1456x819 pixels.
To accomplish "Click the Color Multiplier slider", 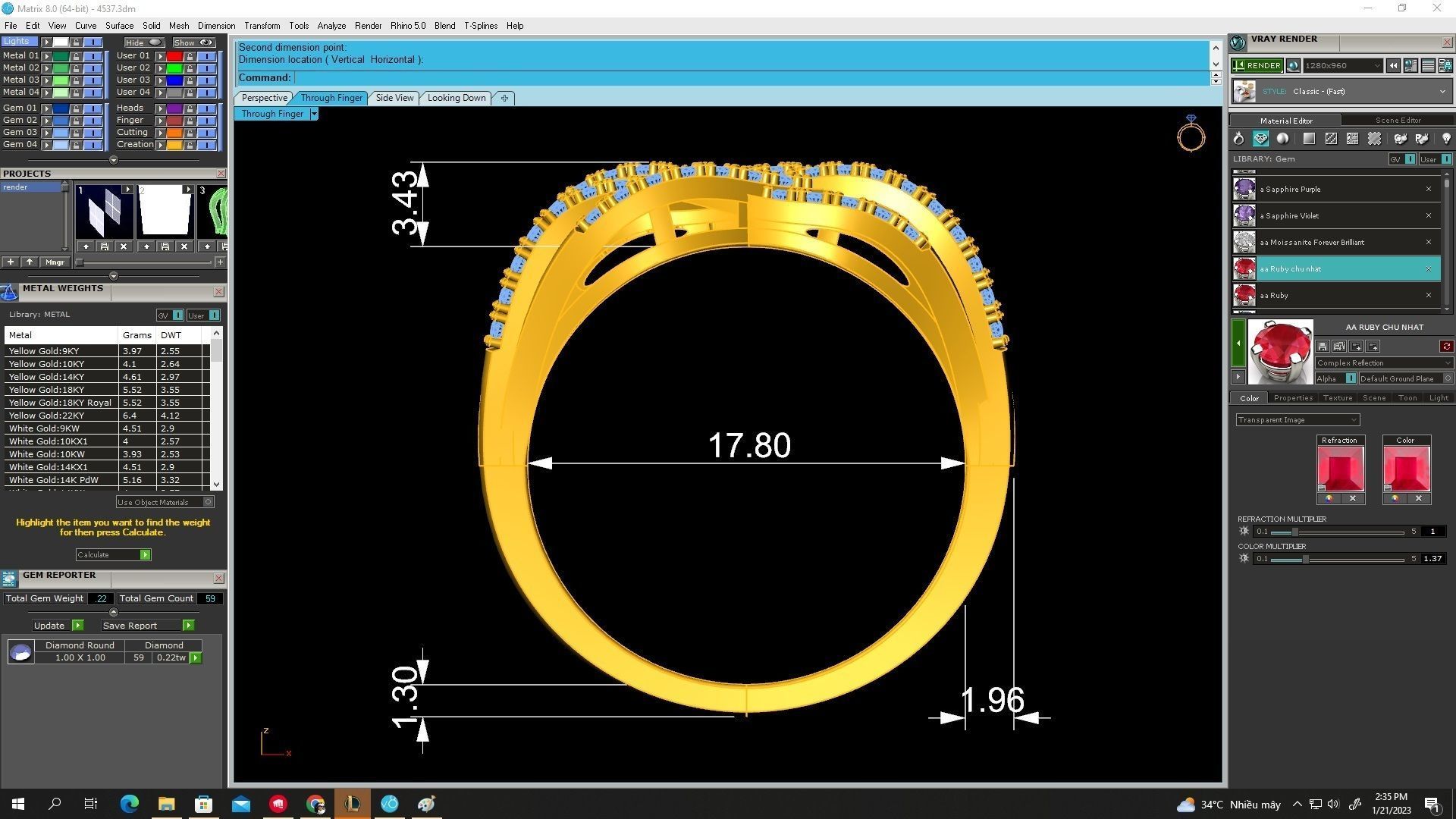I will tap(1305, 559).
